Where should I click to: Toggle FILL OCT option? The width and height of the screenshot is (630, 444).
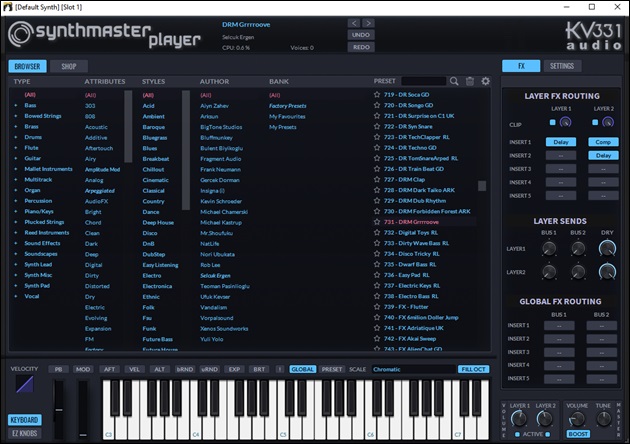point(473,369)
